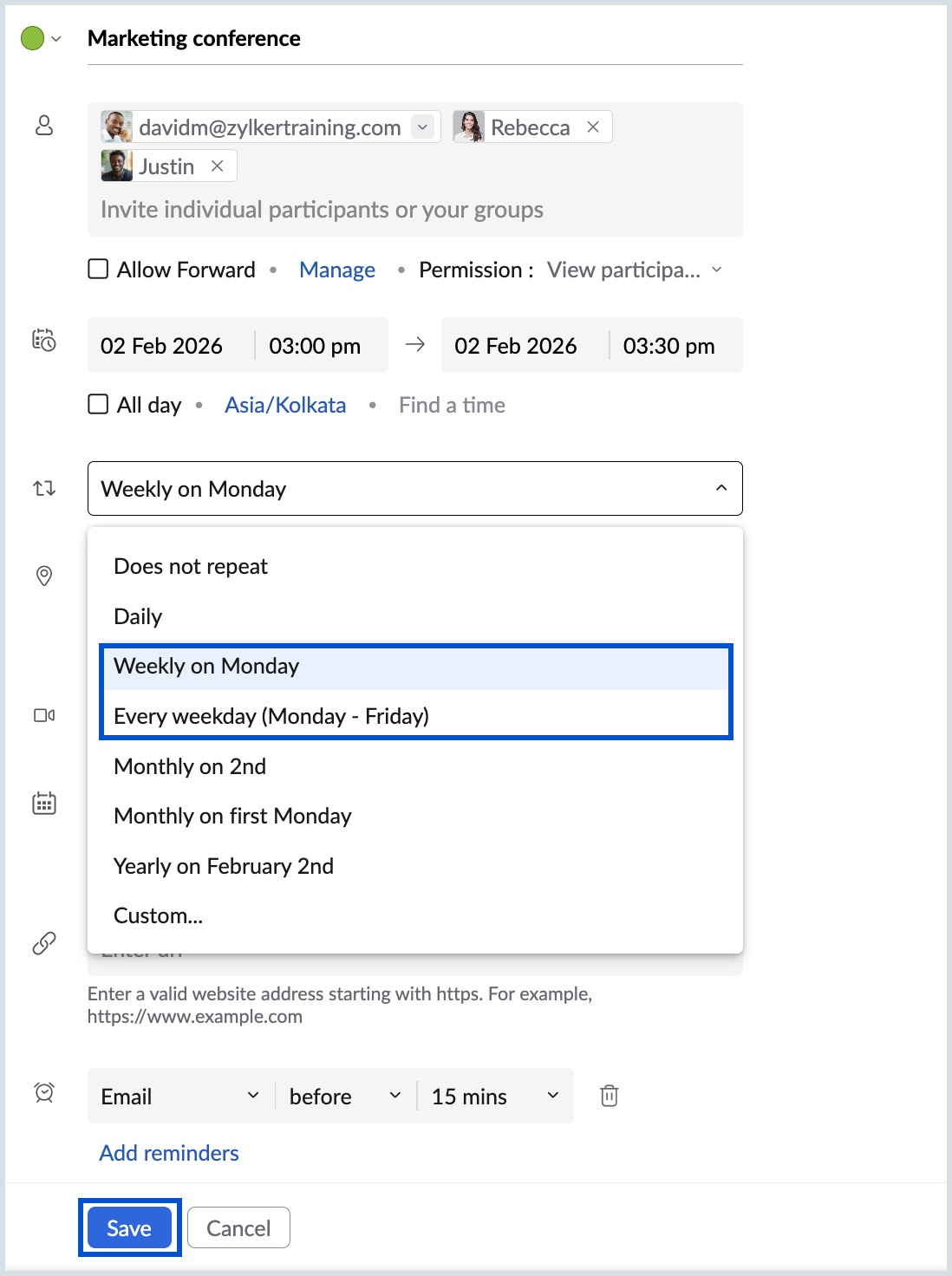The image size is (952, 1276).
Task: Delete the email reminder with trash icon
Action: click(610, 1096)
